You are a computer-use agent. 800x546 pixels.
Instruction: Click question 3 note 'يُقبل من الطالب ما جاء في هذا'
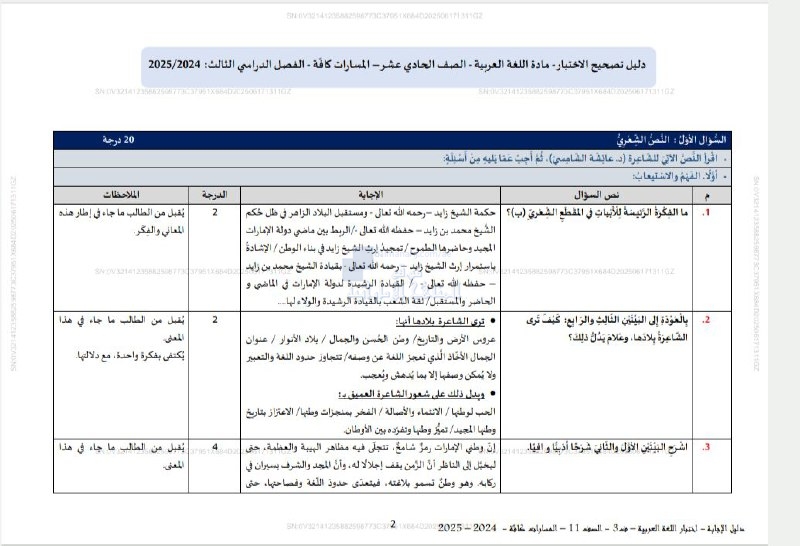121,448
